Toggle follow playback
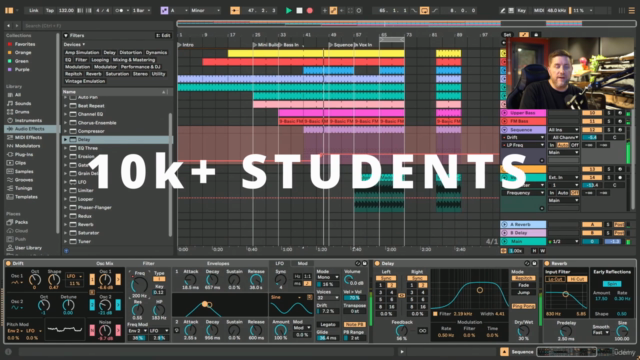 pos(235,10)
